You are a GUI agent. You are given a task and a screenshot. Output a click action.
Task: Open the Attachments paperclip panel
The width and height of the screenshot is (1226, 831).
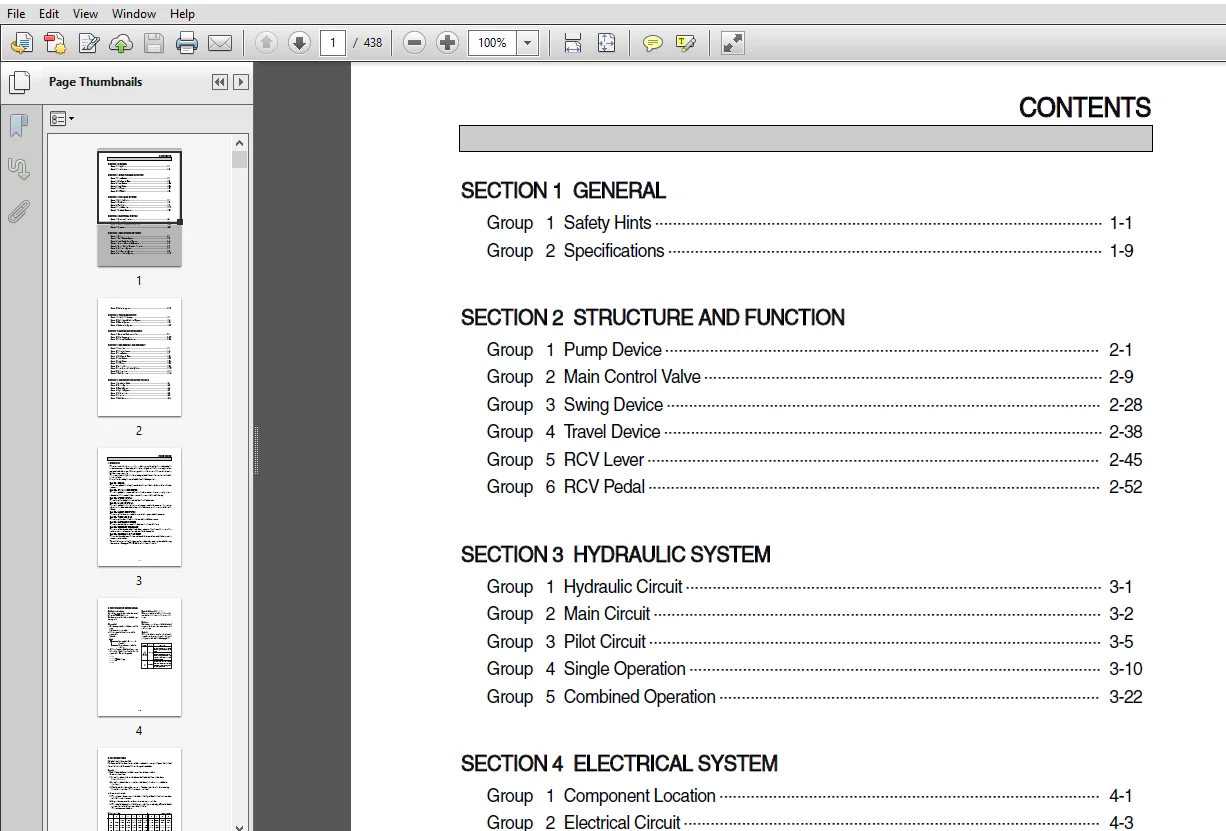(x=19, y=211)
